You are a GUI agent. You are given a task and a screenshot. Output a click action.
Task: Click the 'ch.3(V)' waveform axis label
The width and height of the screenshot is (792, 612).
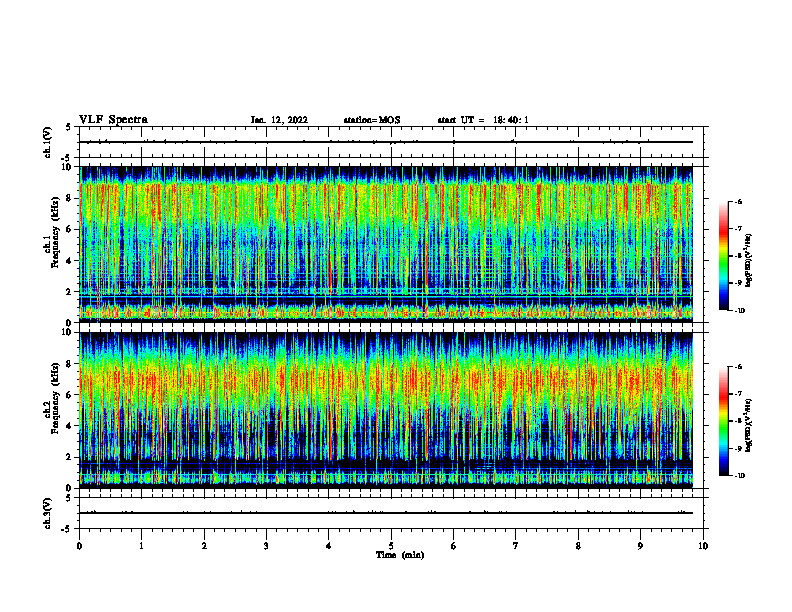47,513
